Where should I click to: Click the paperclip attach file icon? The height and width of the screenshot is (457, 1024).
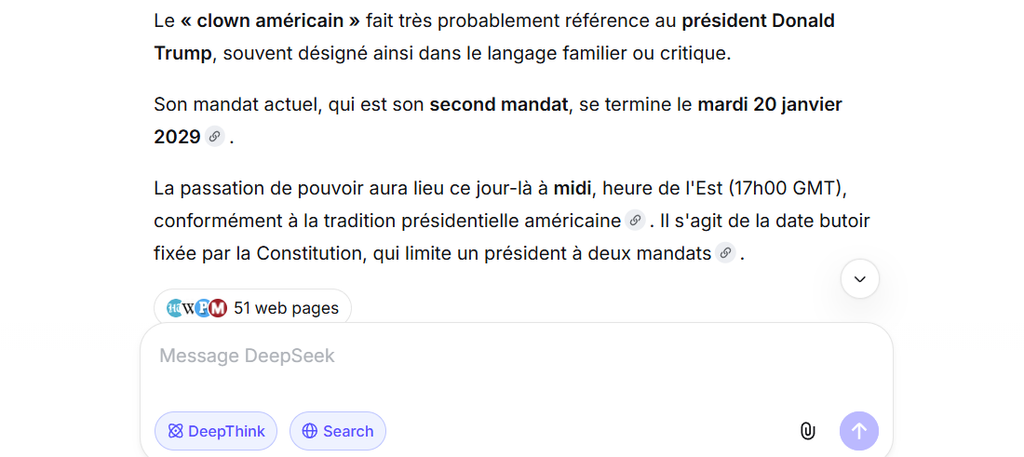coord(807,431)
